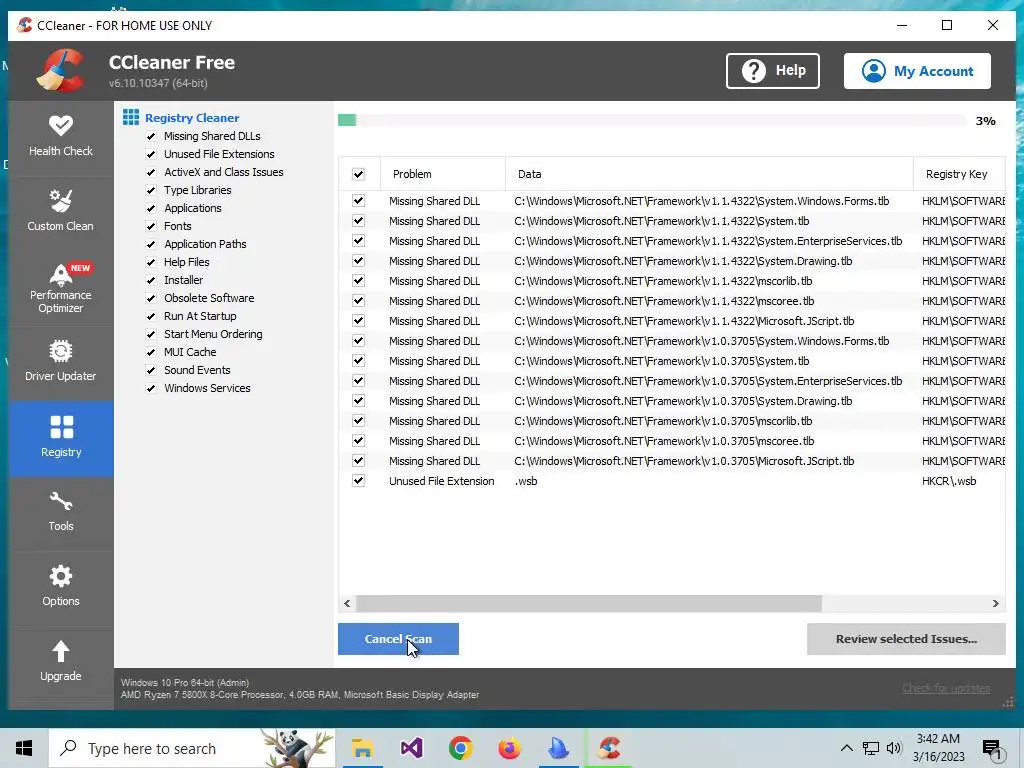The height and width of the screenshot is (768, 1024).
Task: Click the Registry Cleaner heading
Action: pyautogui.click(x=192, y=118)
